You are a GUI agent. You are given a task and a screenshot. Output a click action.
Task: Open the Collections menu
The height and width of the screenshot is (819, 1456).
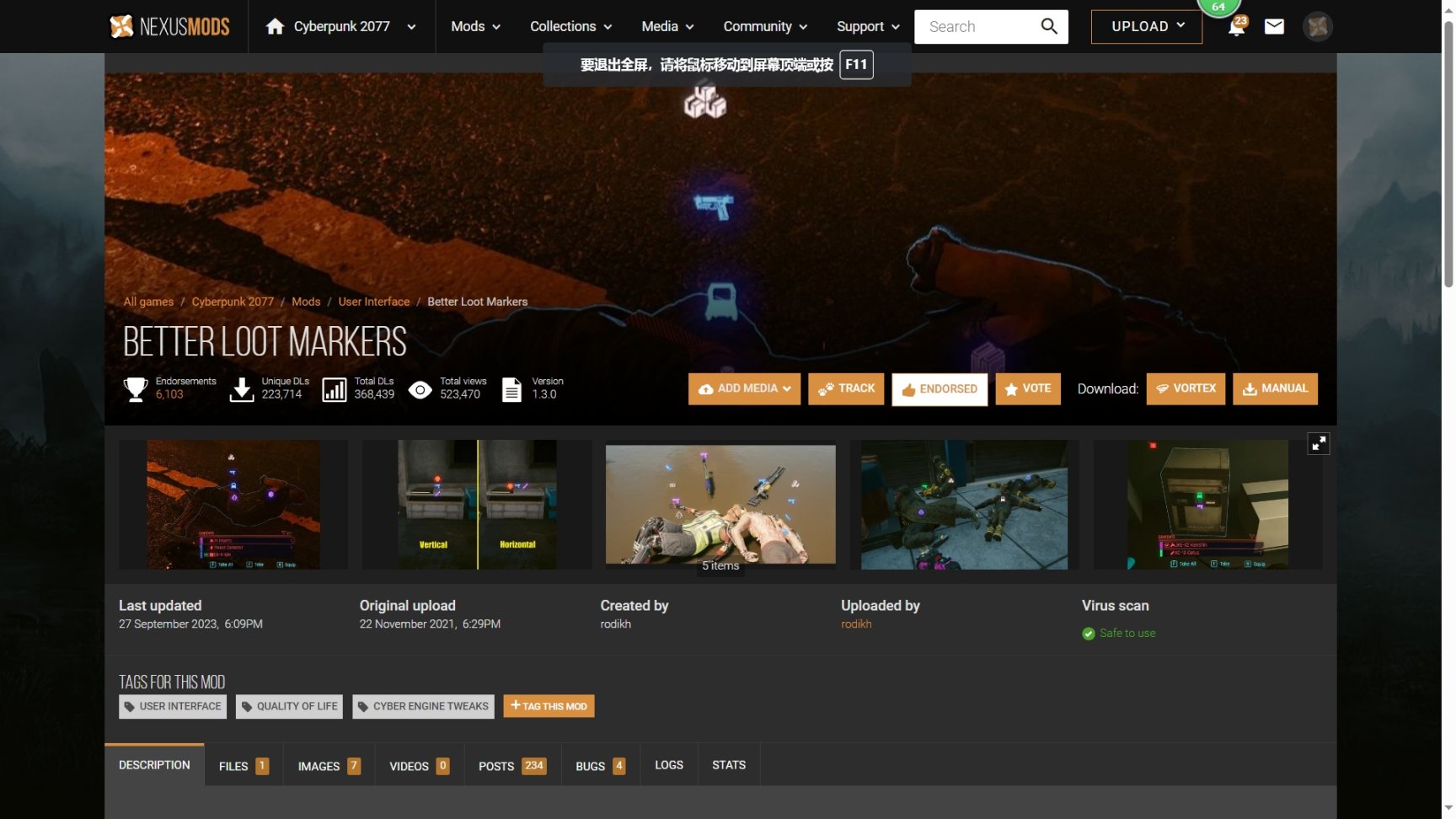click(571, 26)
